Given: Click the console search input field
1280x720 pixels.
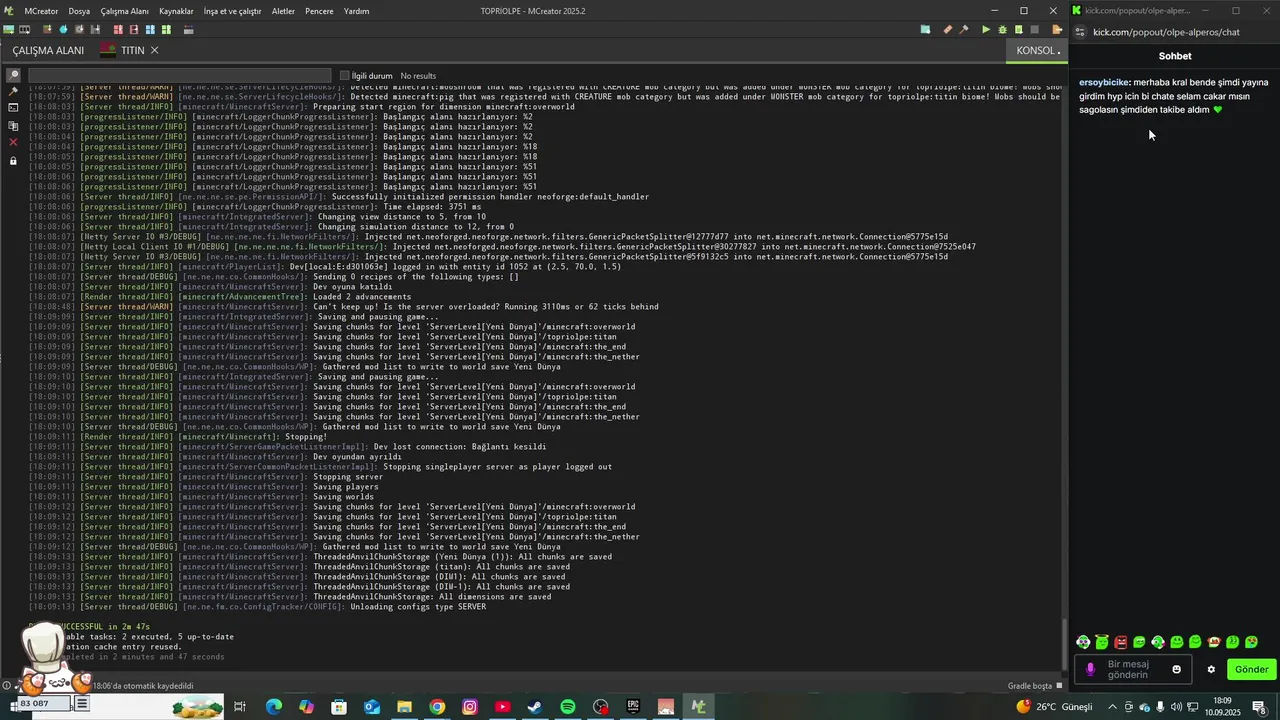Looking at the screenshot, I should pos(179,76).
